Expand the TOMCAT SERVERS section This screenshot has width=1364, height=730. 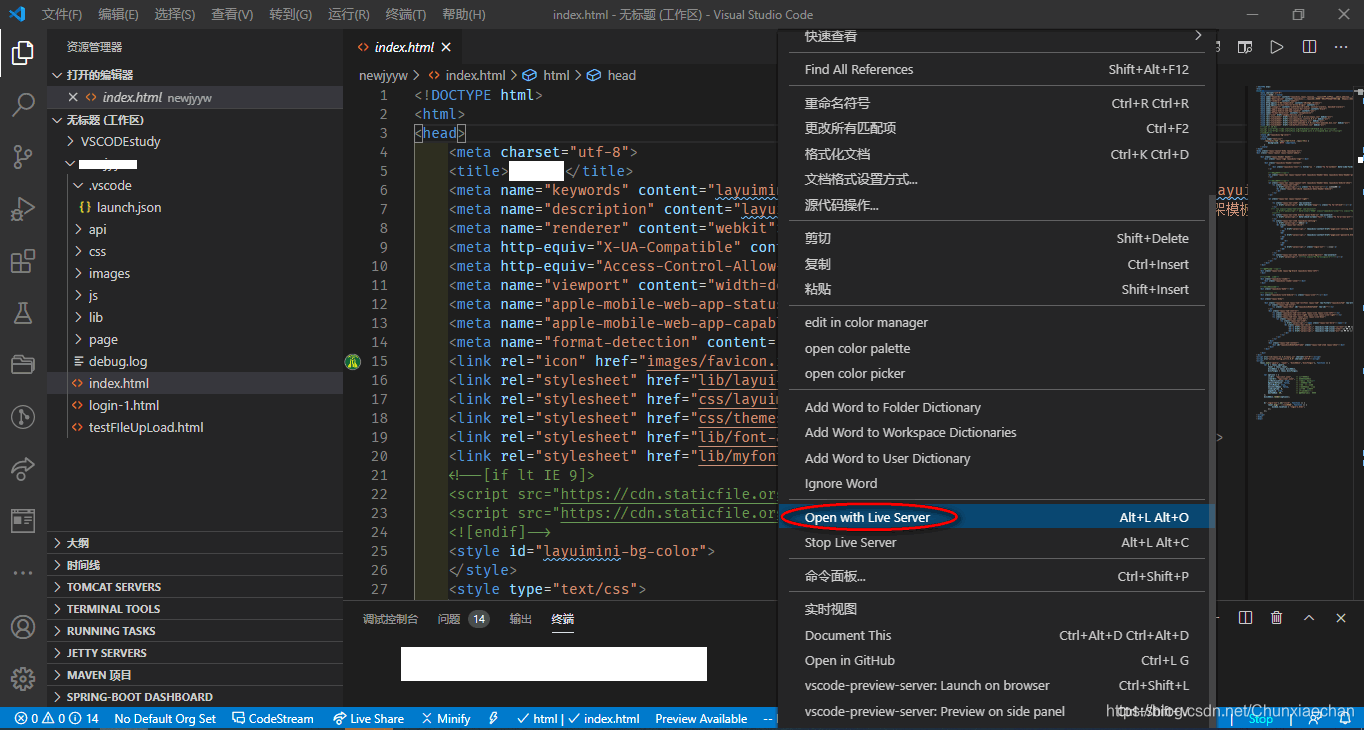(195, 587)
